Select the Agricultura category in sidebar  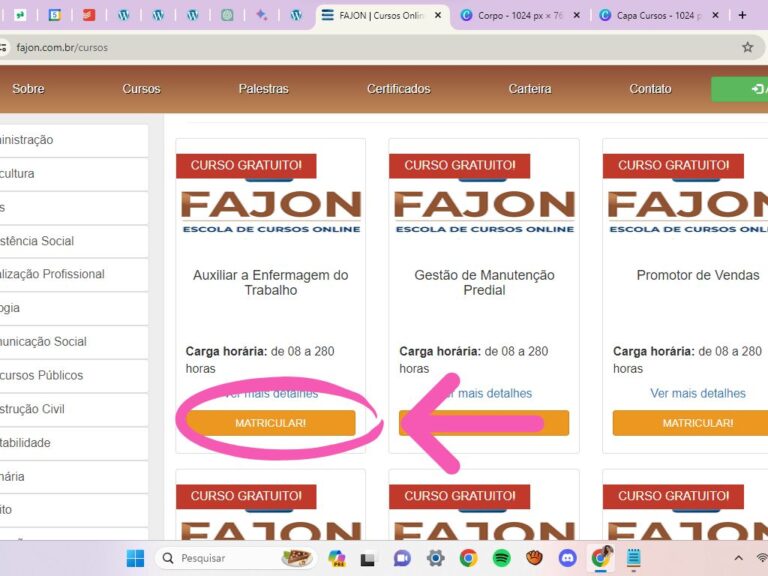point(73,174)
